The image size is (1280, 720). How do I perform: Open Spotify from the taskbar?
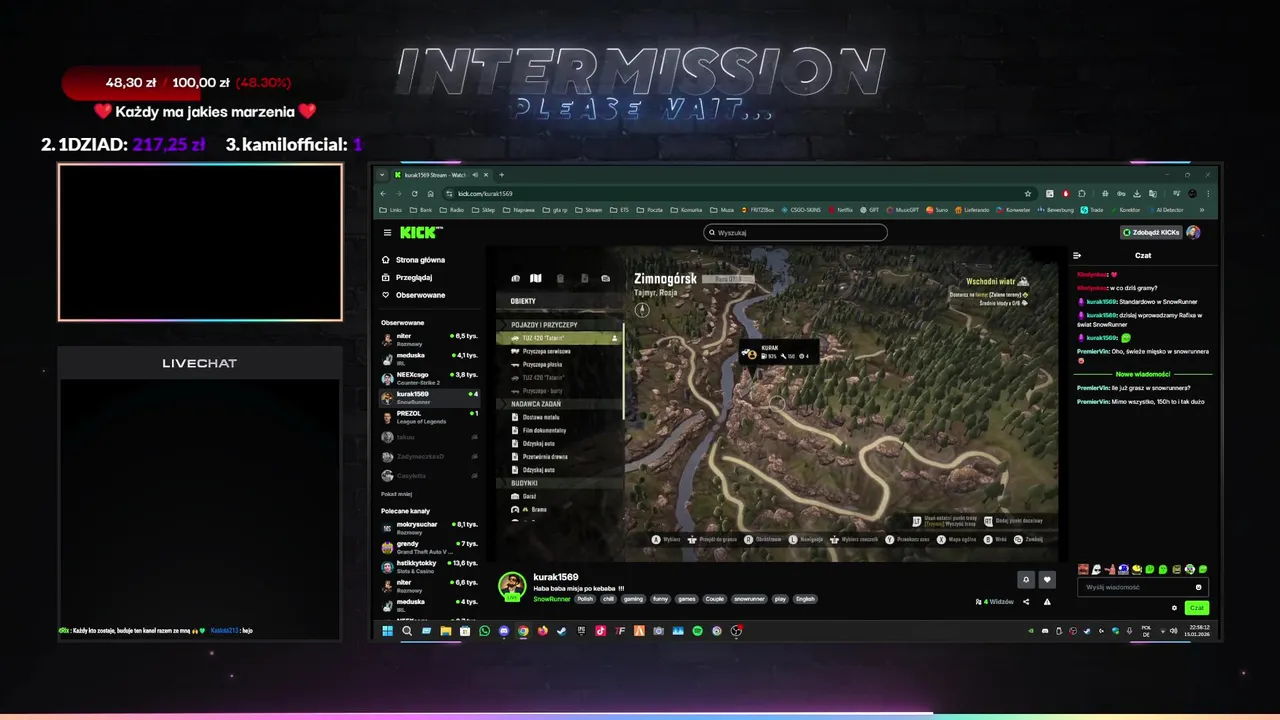click(x=697, y=631)
